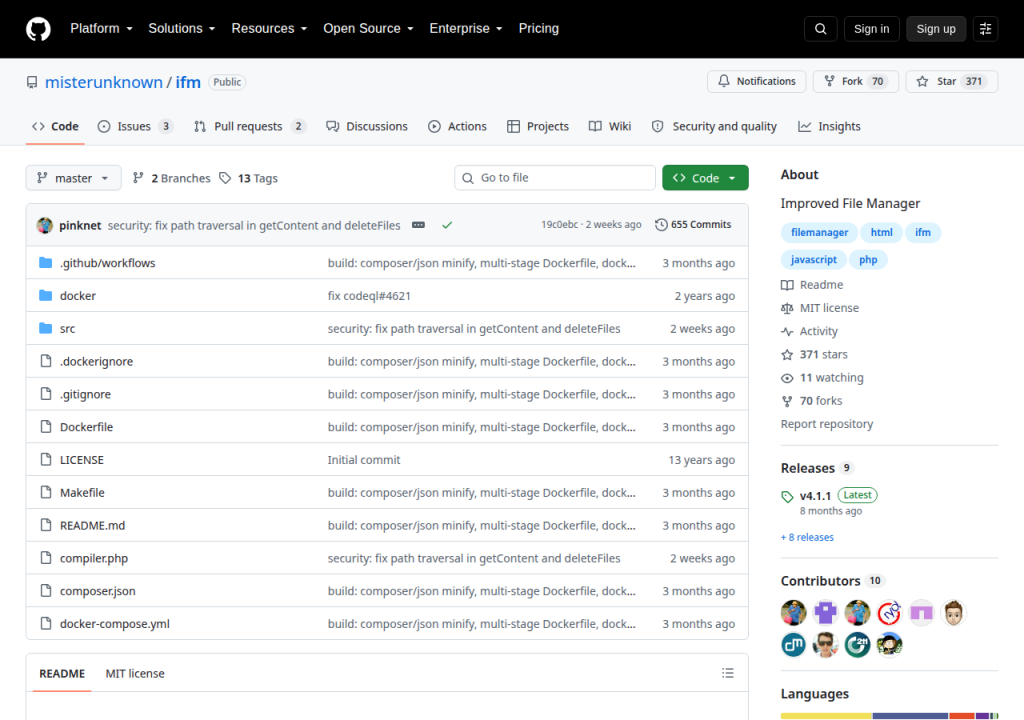
Task: Click the languages color bar
Action: (x=889, y=716)
